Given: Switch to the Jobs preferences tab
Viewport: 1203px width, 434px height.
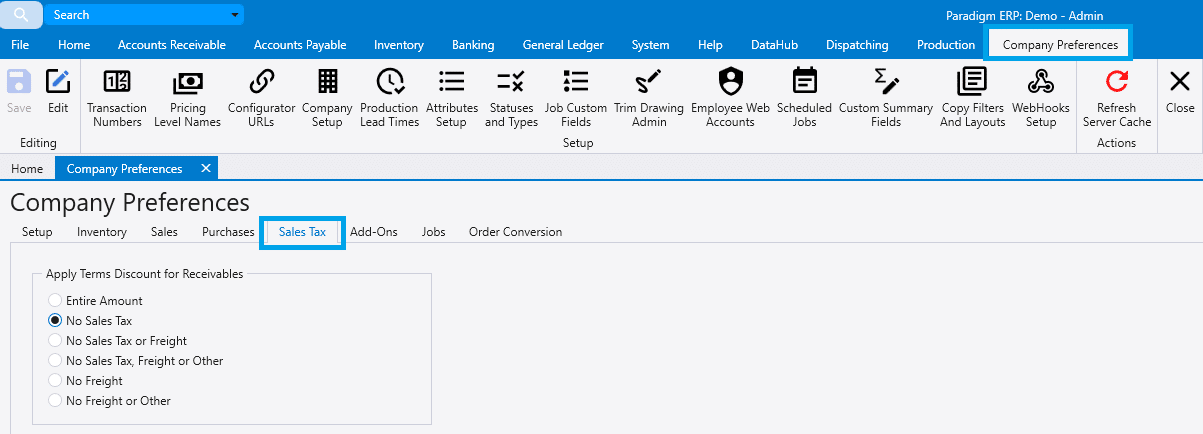Looking at the screenshot, I should coord(434,232).
